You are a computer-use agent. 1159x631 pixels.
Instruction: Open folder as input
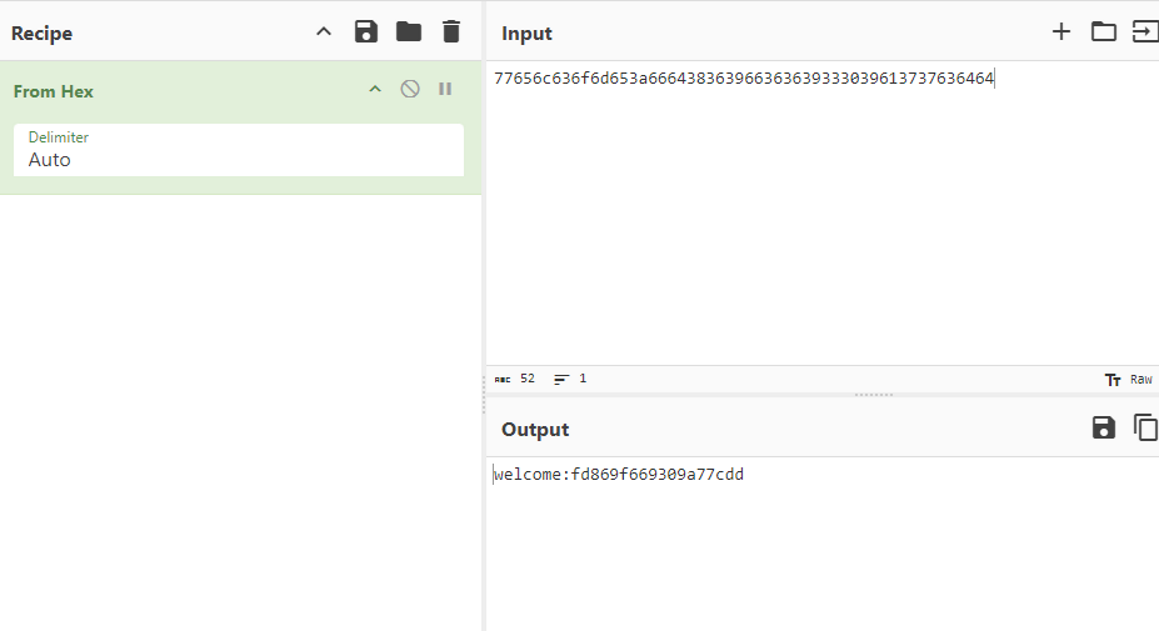tap(1103, 32)
